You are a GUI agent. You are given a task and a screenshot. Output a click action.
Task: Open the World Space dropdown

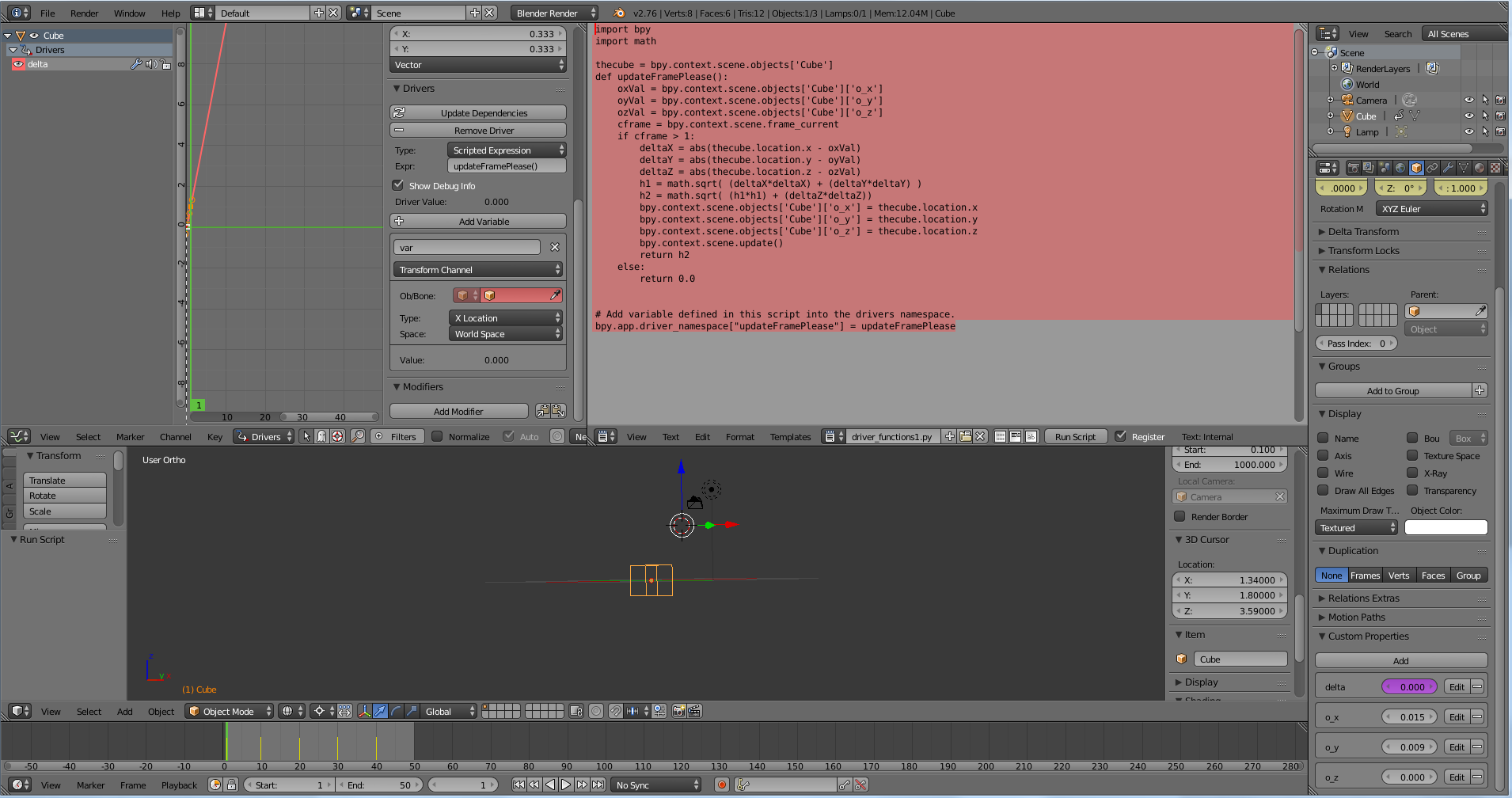[x=506, y=333]
